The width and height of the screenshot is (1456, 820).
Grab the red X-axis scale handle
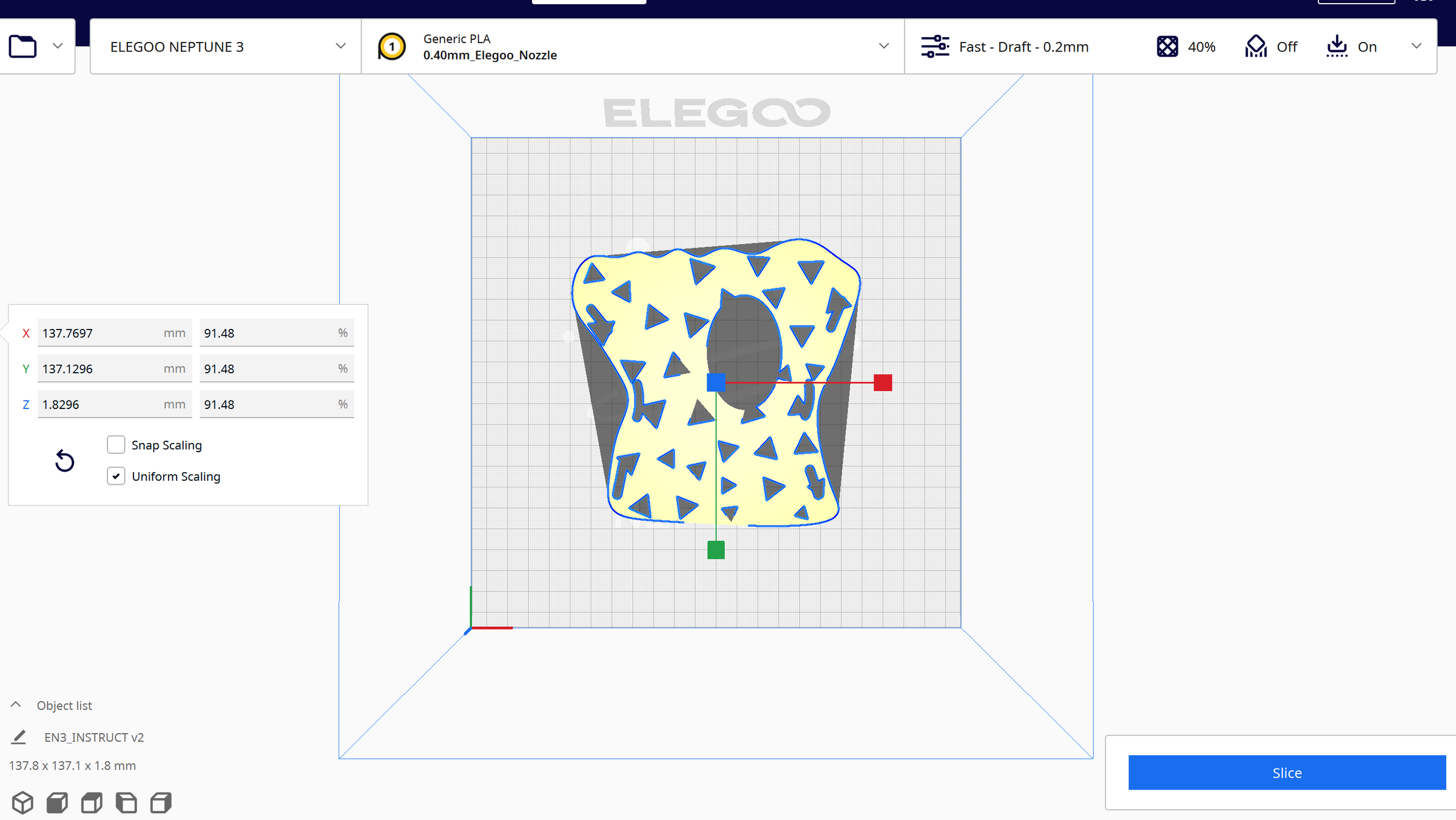point(883,382)
